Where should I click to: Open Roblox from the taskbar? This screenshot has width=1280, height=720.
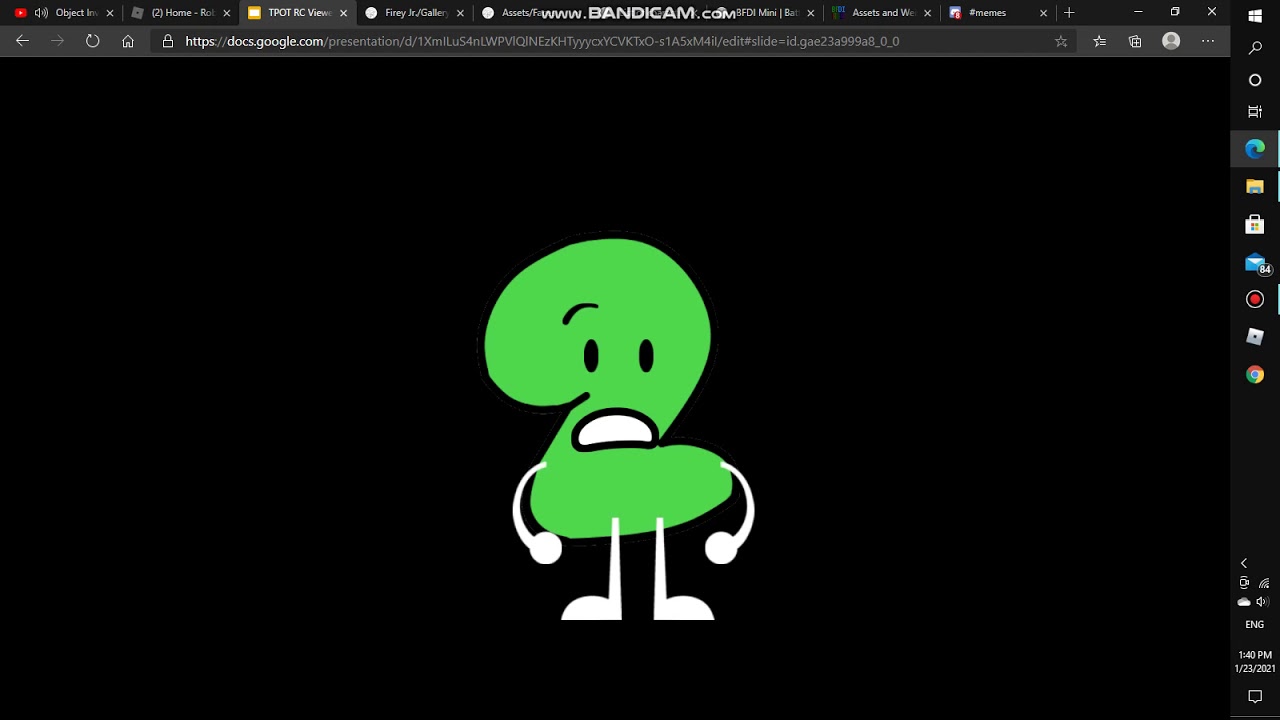[1255, 337]
